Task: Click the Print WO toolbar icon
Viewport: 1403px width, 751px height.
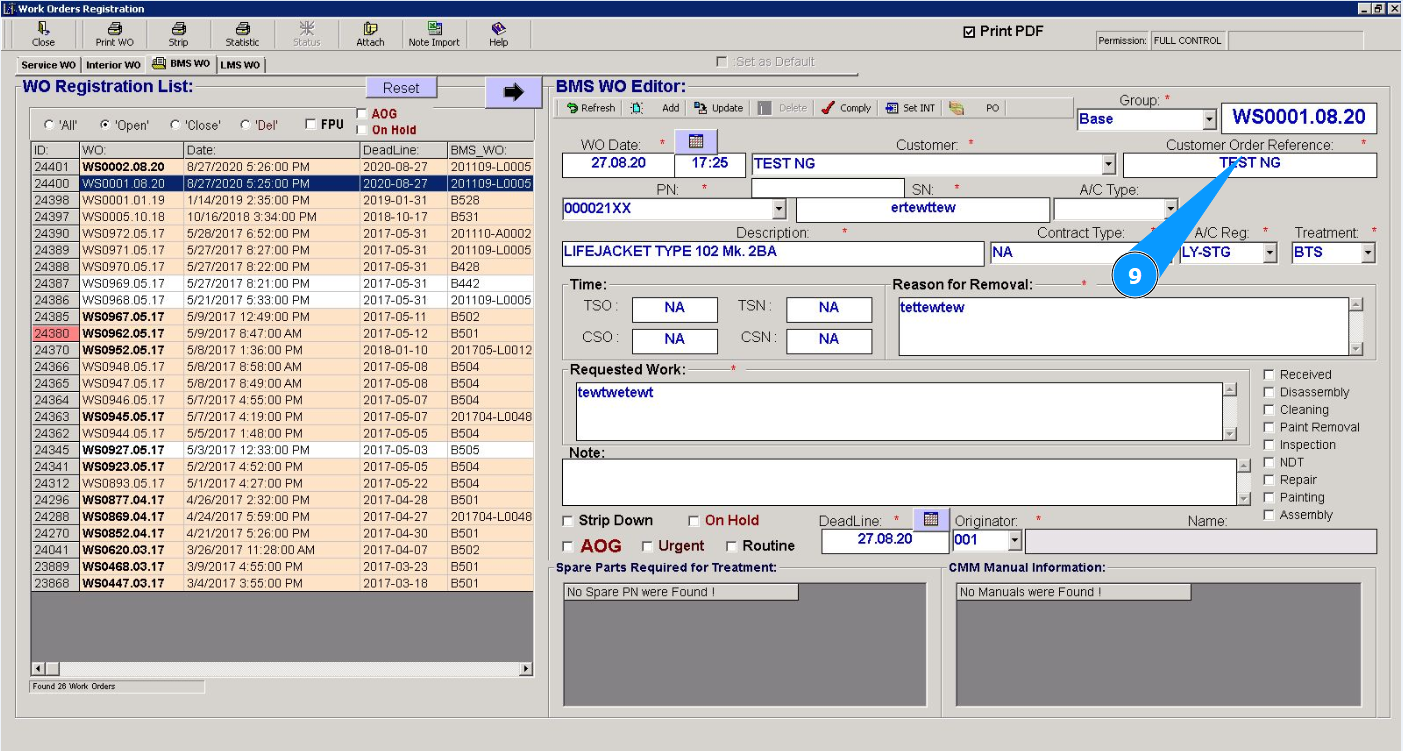Action: (114, 34)
